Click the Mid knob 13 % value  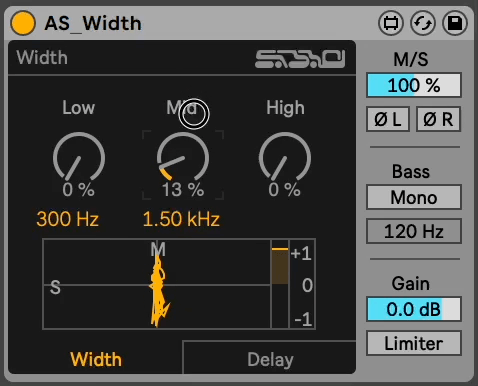coord(183,190)
